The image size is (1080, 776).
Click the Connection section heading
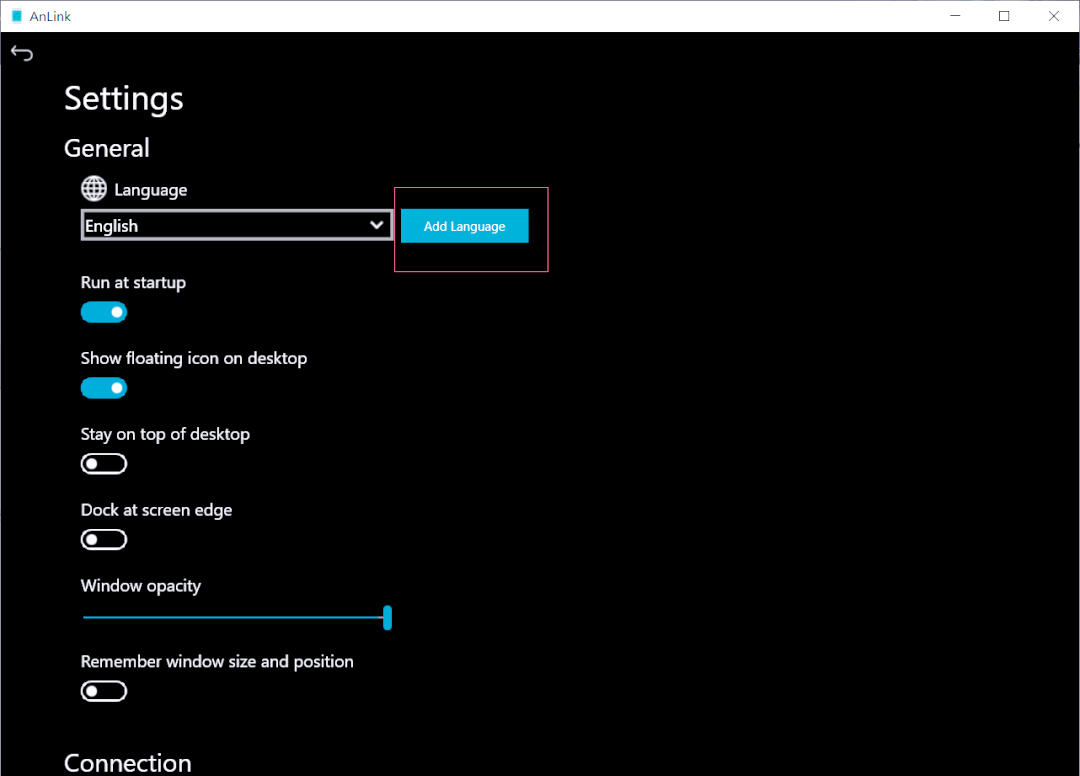point(128,763)
